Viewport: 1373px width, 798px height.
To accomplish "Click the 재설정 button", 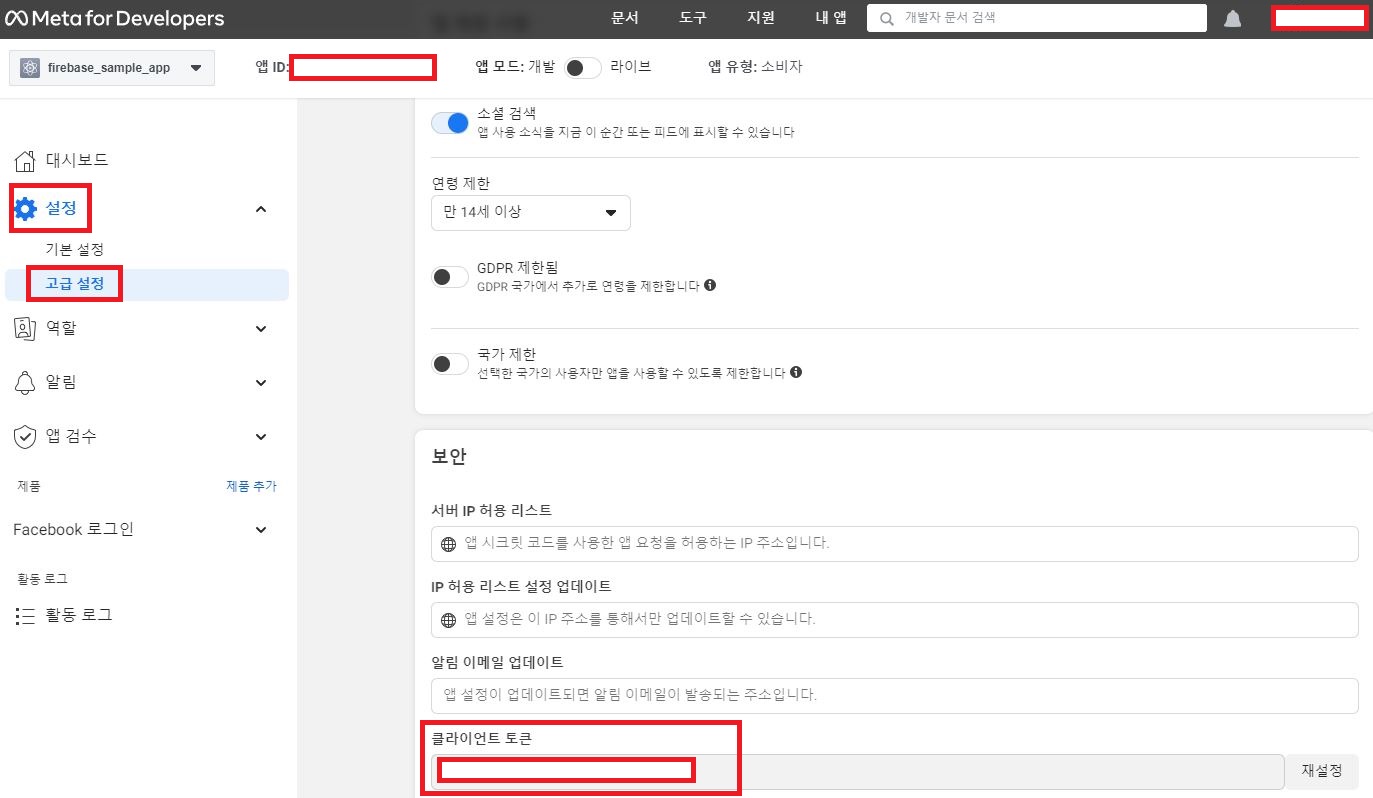I will tap(1322, 771).
